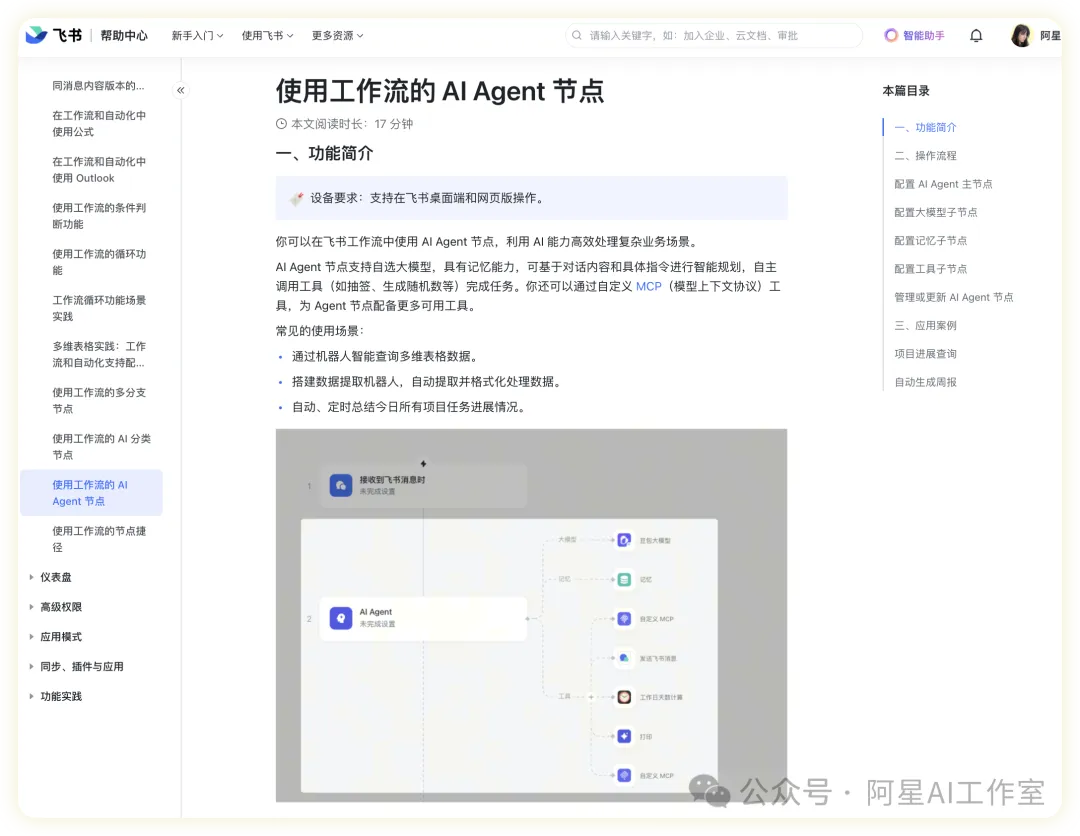
Task: Open 在工作流和自动化中使用 Outlook article
Action: [99, 170]
